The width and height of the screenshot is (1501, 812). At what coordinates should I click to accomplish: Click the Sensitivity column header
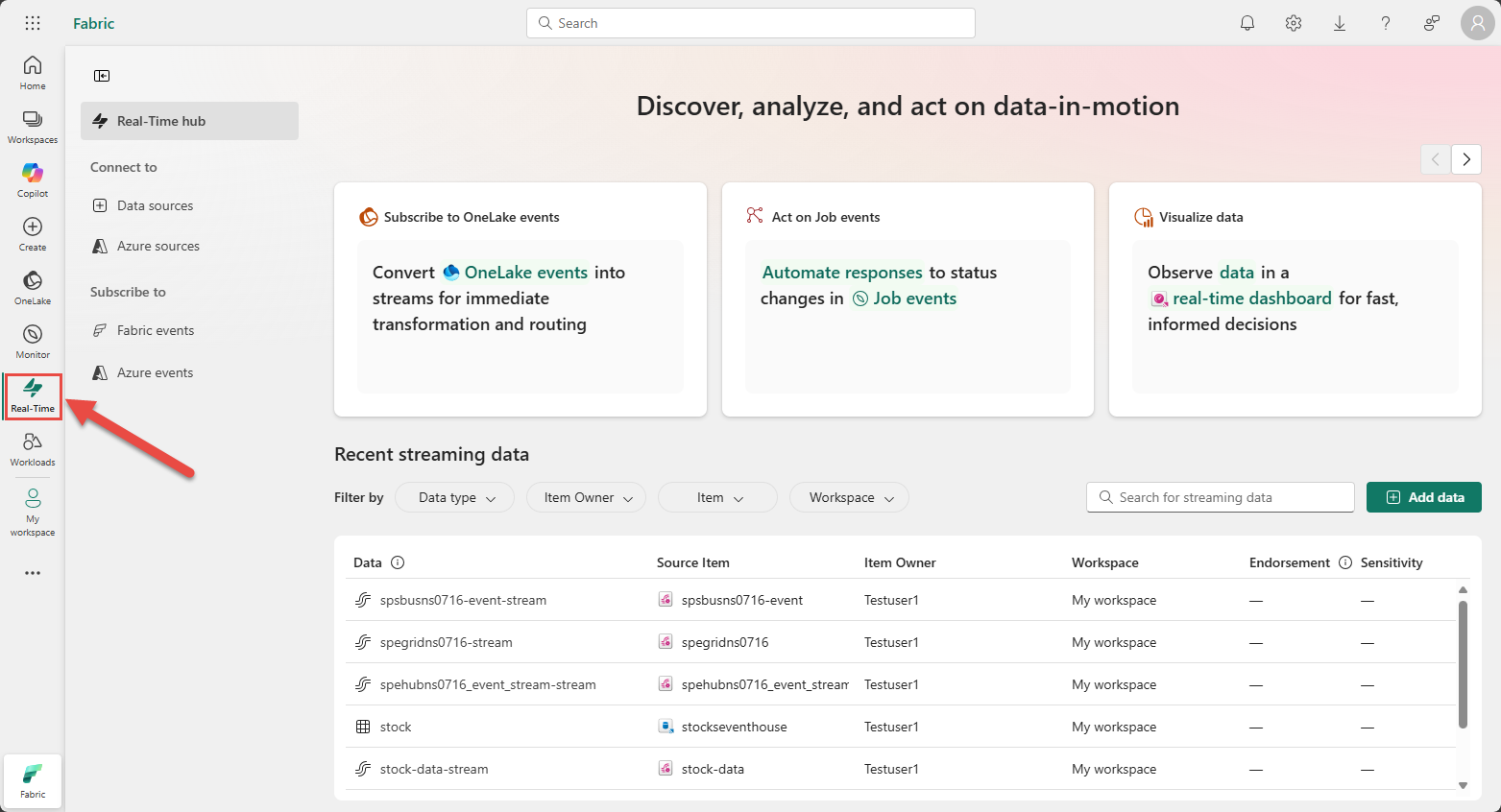[x=1392, y=562]
